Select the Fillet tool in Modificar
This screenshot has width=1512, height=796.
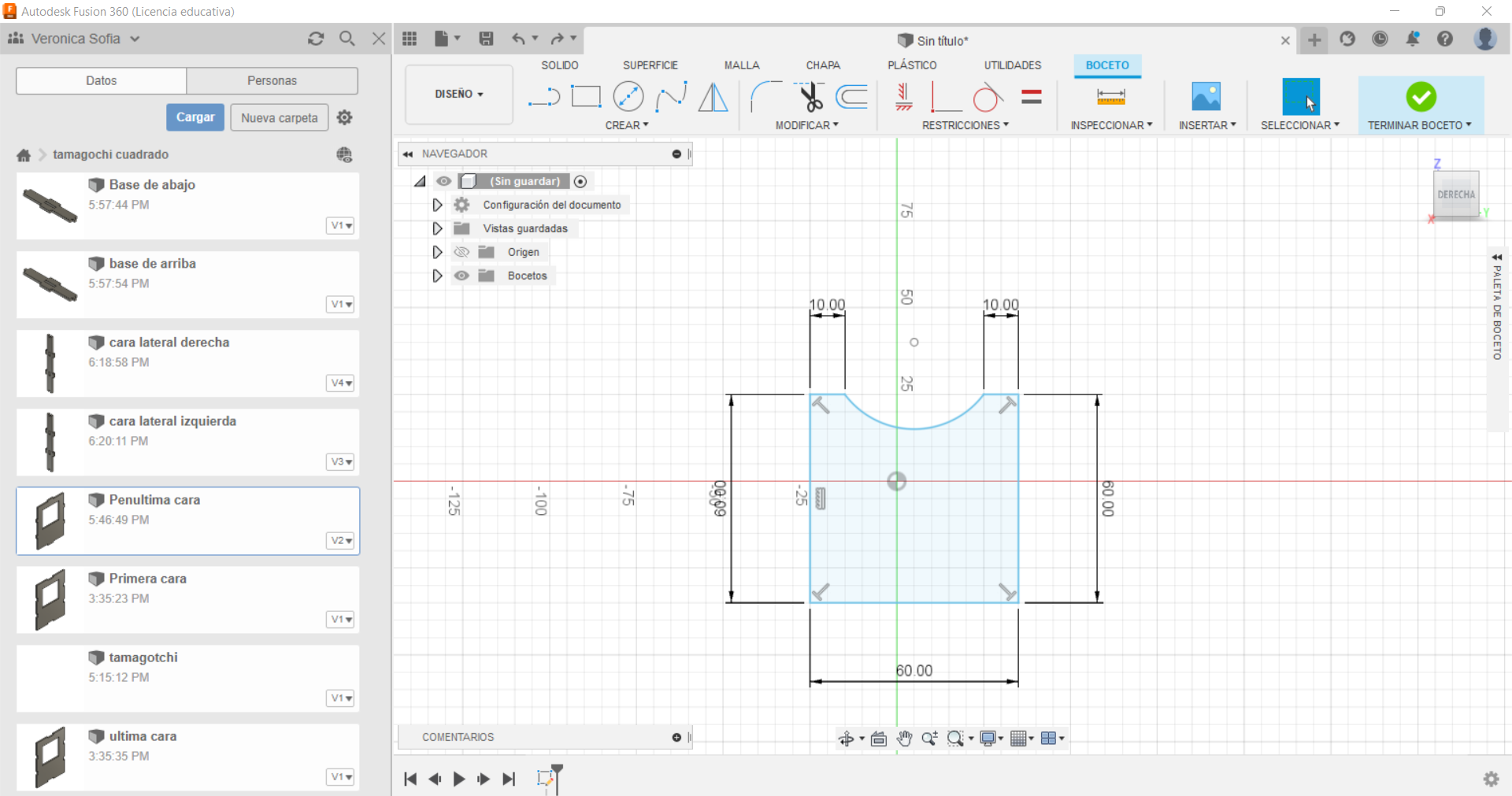[x=765, y=97]
